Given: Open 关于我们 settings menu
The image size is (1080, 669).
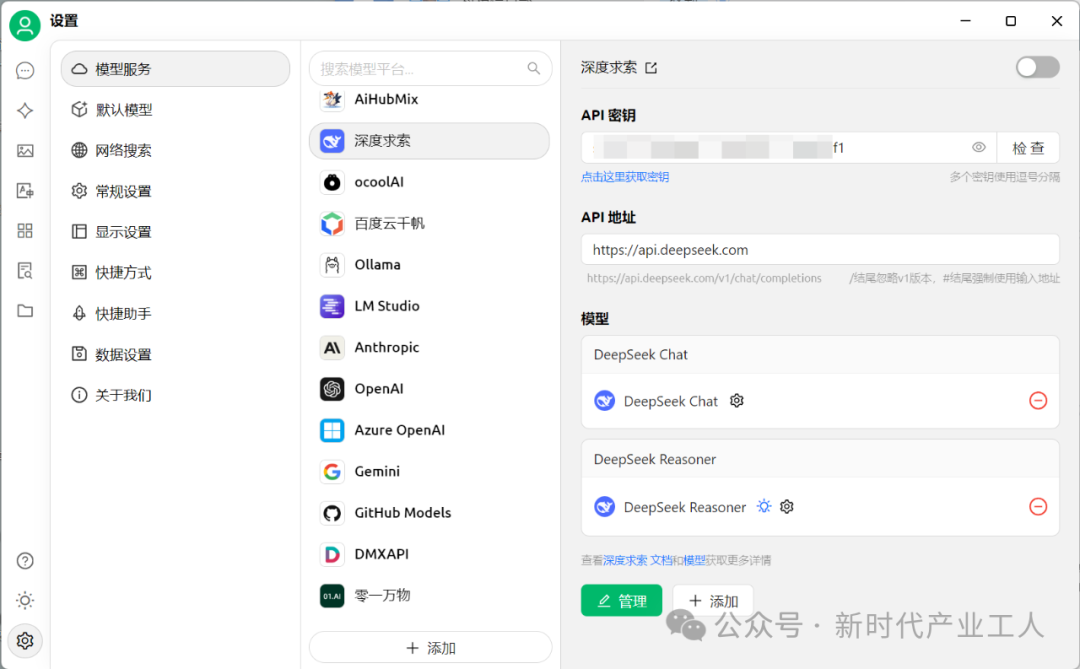Looking at the screenshot, I should pos(176,395).
